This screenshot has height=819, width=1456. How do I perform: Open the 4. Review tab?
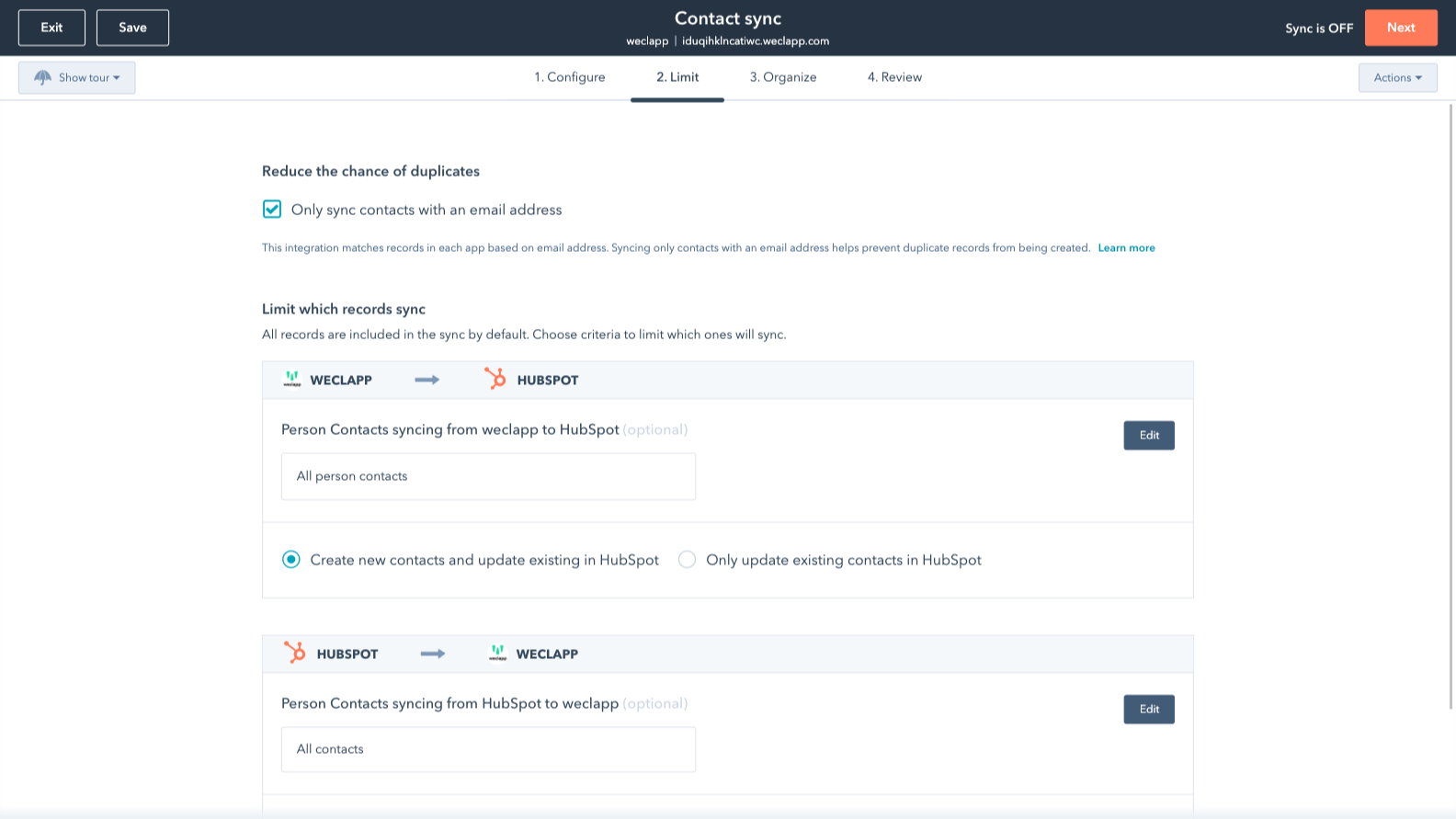tap(894, 77)
